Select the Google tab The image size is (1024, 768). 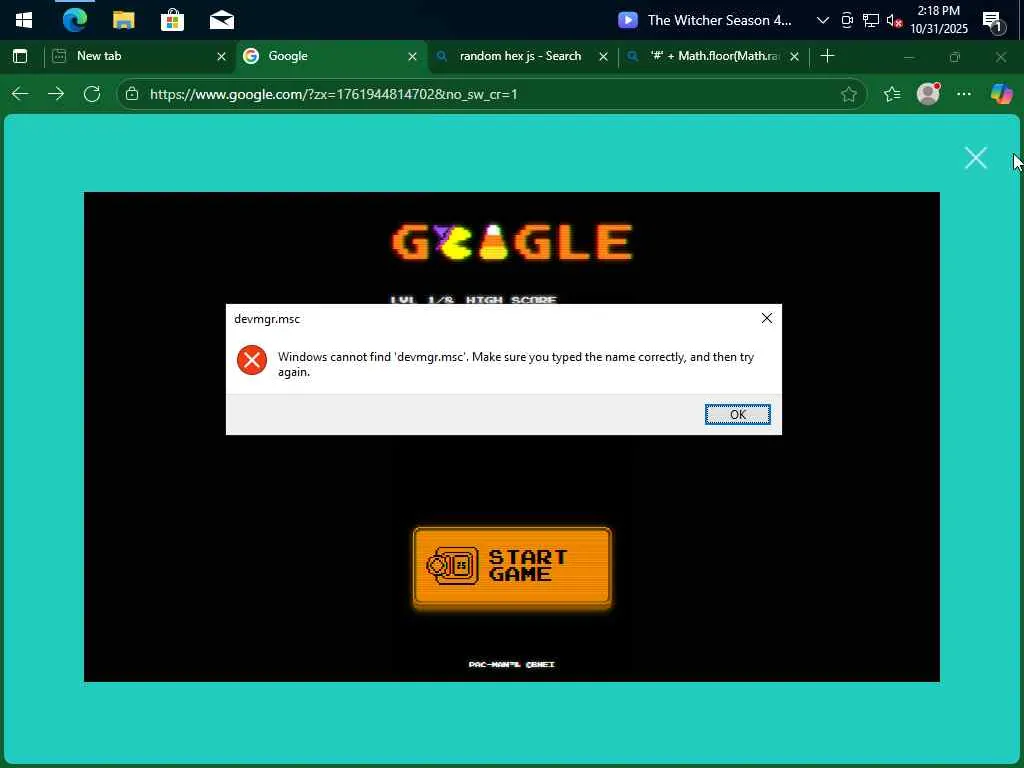(330, 56)
